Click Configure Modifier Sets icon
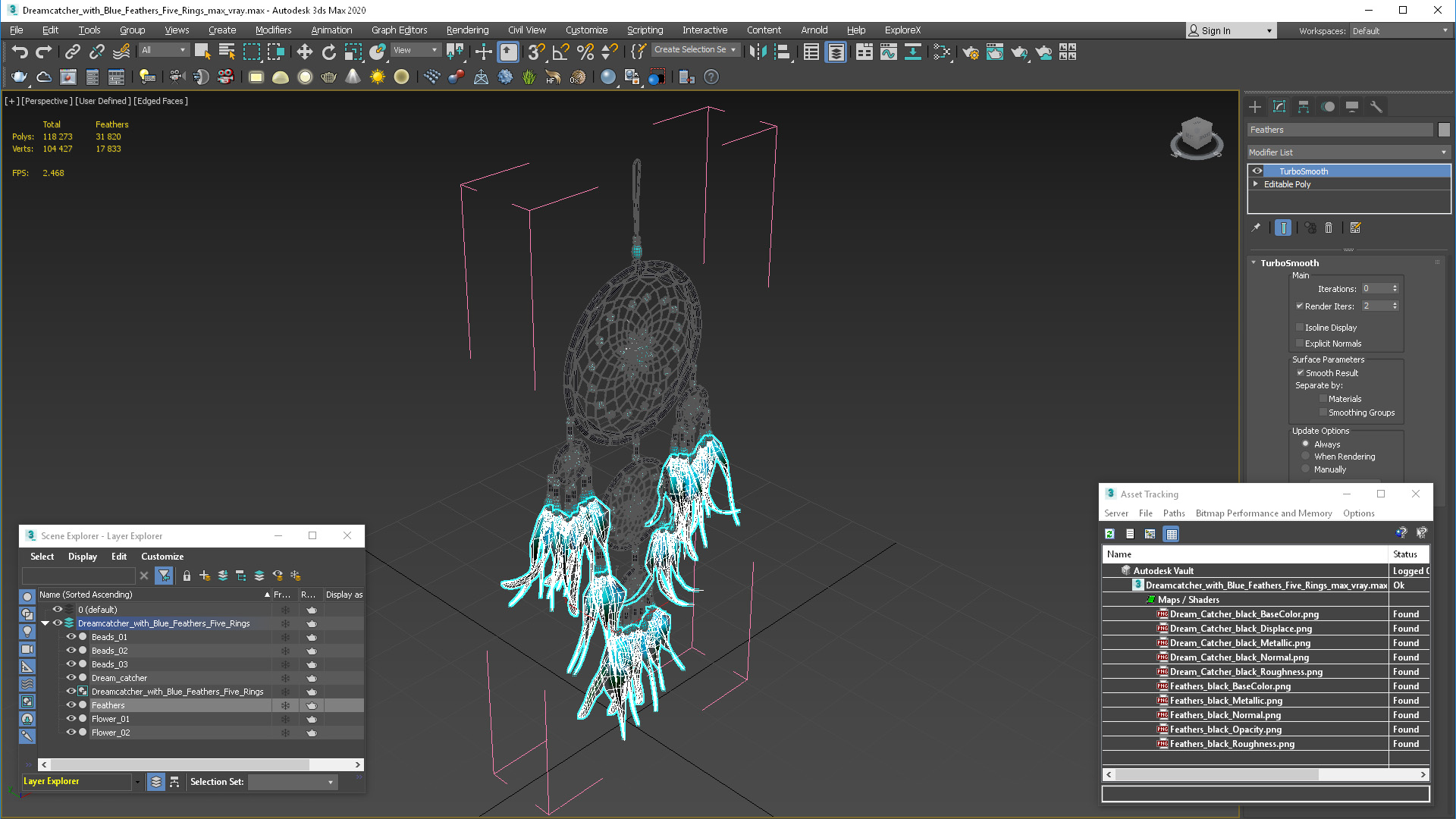 coord(1356,227)
